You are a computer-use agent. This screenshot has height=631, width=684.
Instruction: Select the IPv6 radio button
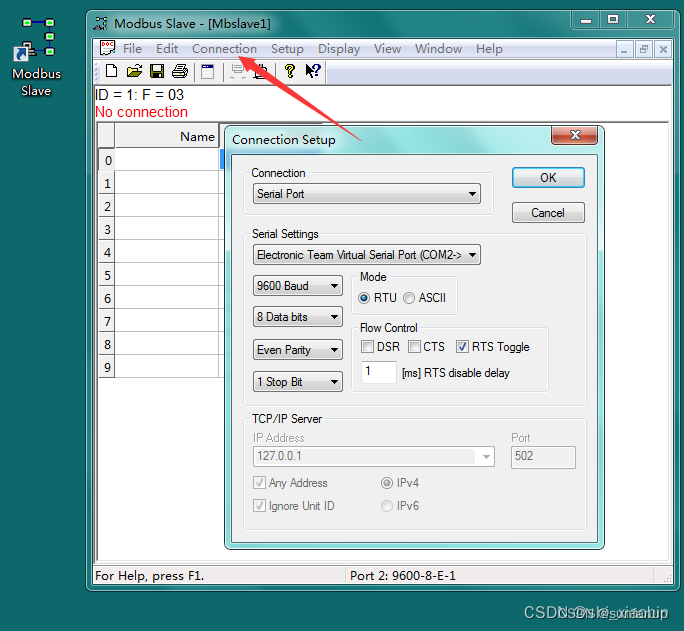pyautogui.click(x=386, y=506)
